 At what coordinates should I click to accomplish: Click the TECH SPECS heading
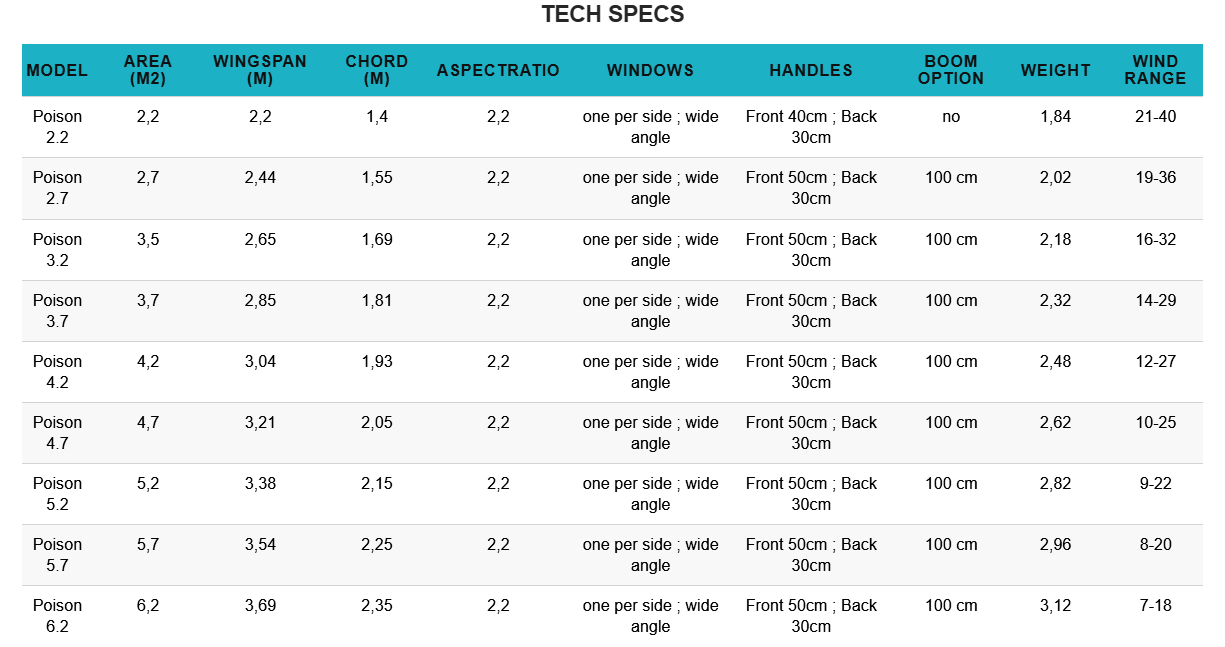613,14
